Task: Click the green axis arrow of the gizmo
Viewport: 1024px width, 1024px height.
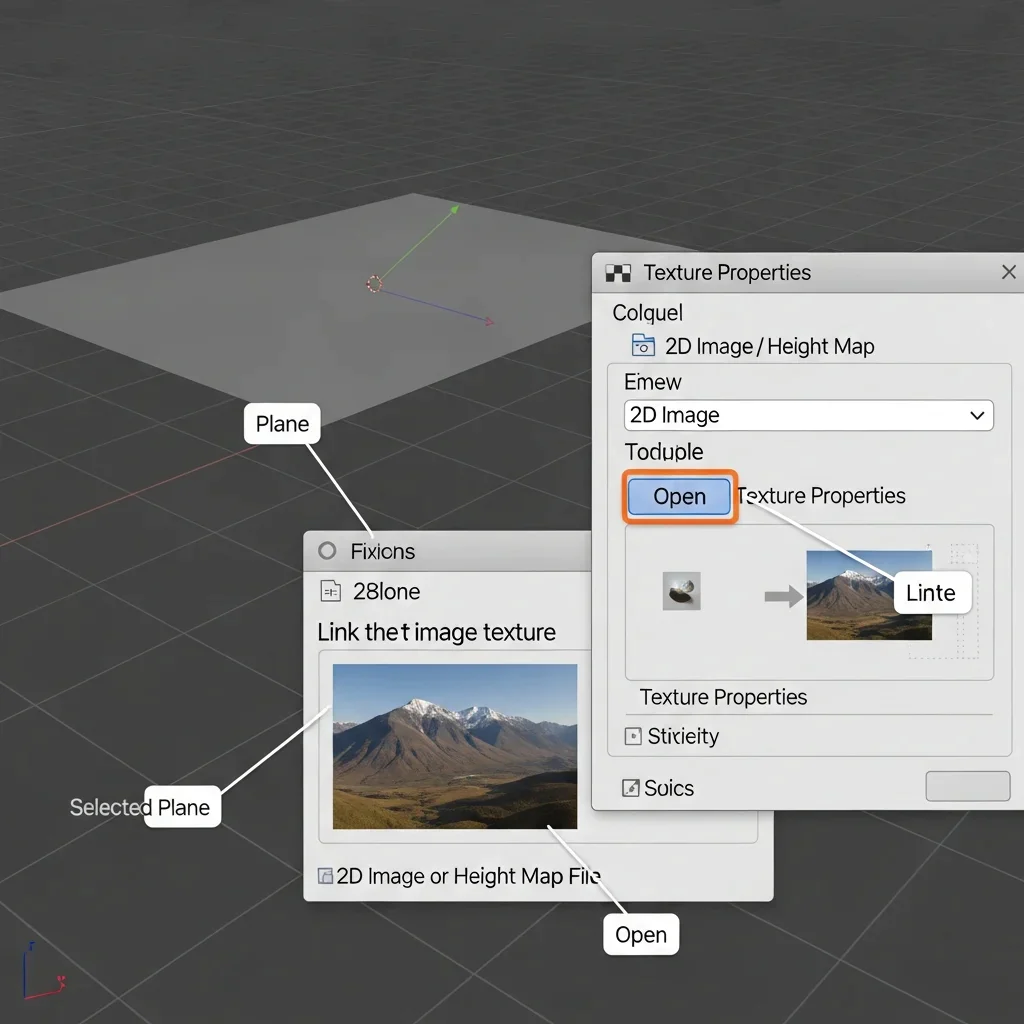Action: pyautogui.click(x=455, y=210)
